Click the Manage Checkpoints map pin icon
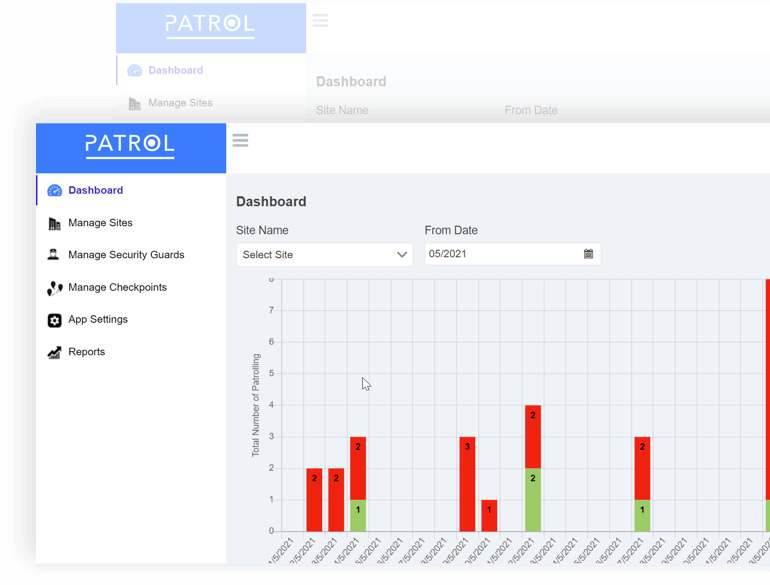Viewport: 770px width, 585px height. tap(55, 288)
